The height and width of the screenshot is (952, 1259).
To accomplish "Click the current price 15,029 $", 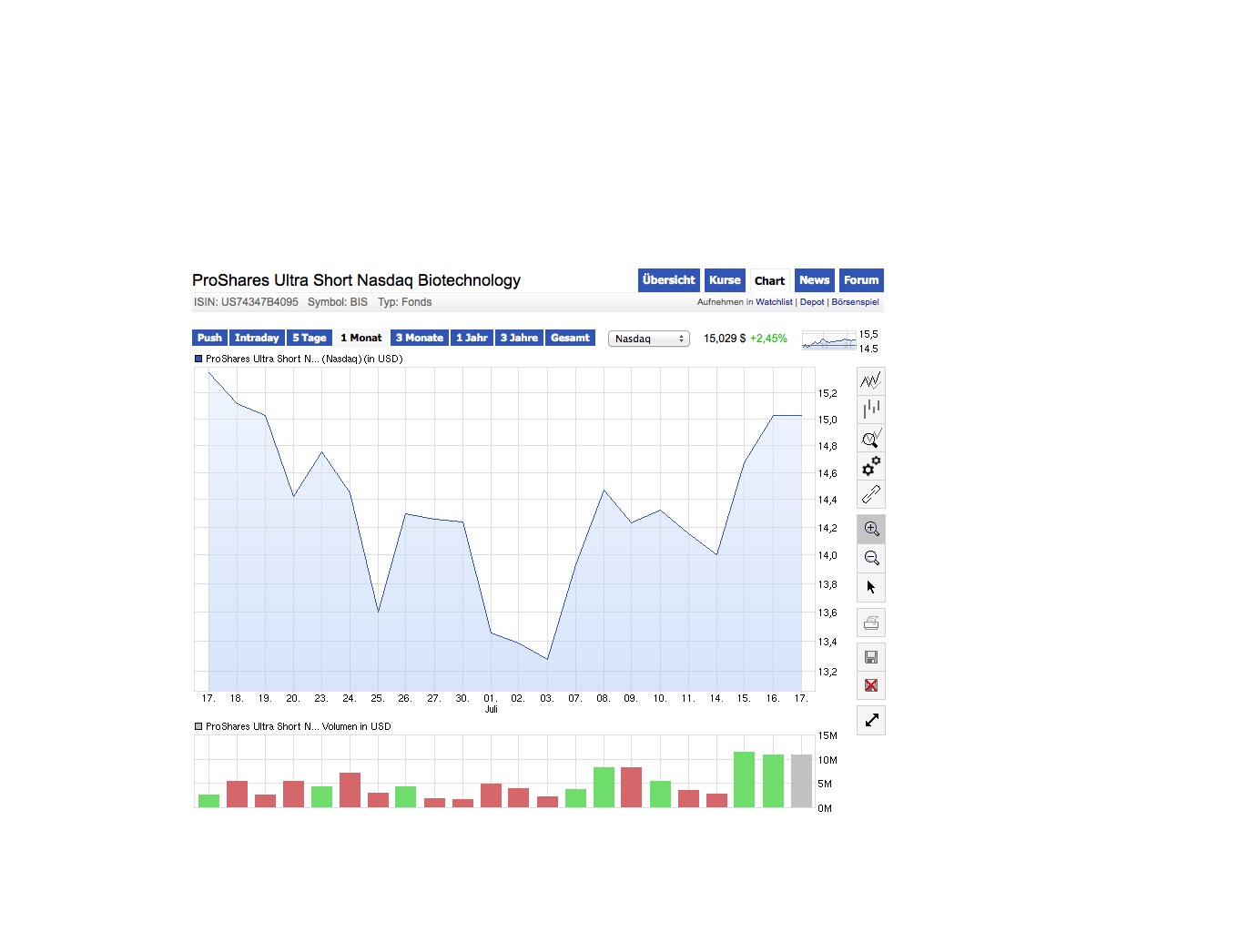I will [x=725, y=339].
